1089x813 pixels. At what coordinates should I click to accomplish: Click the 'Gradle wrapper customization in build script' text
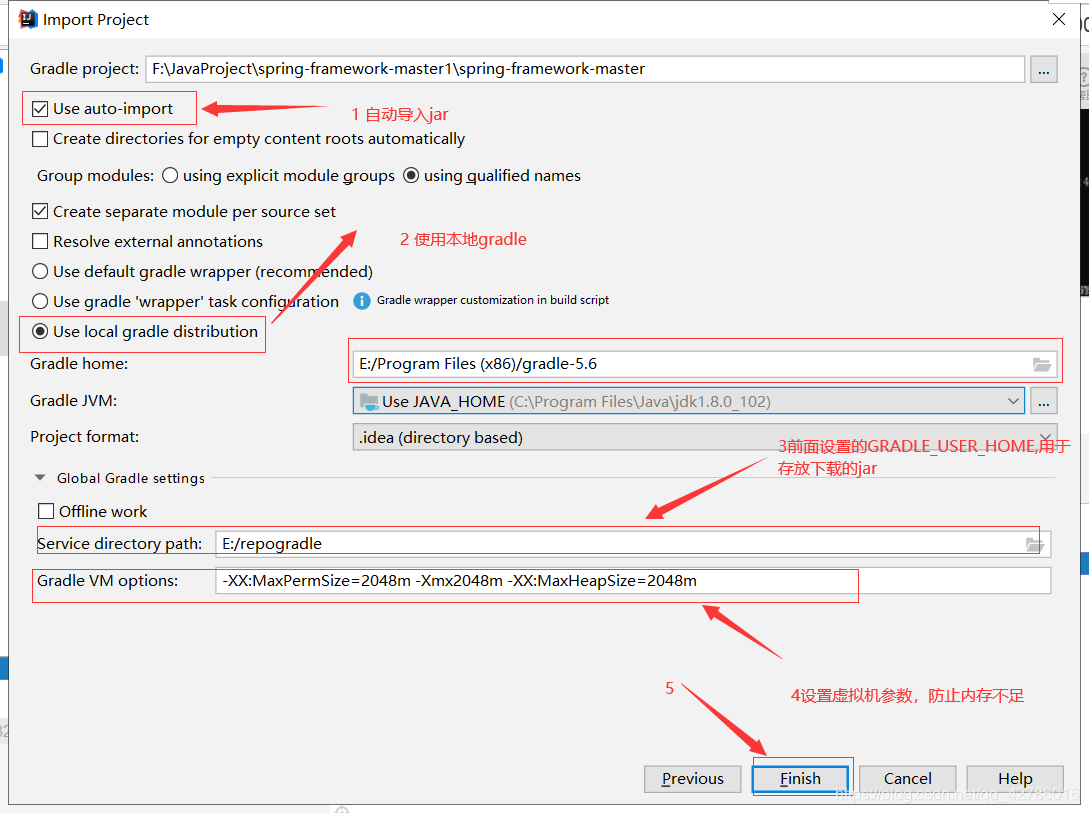pos(492,300)
